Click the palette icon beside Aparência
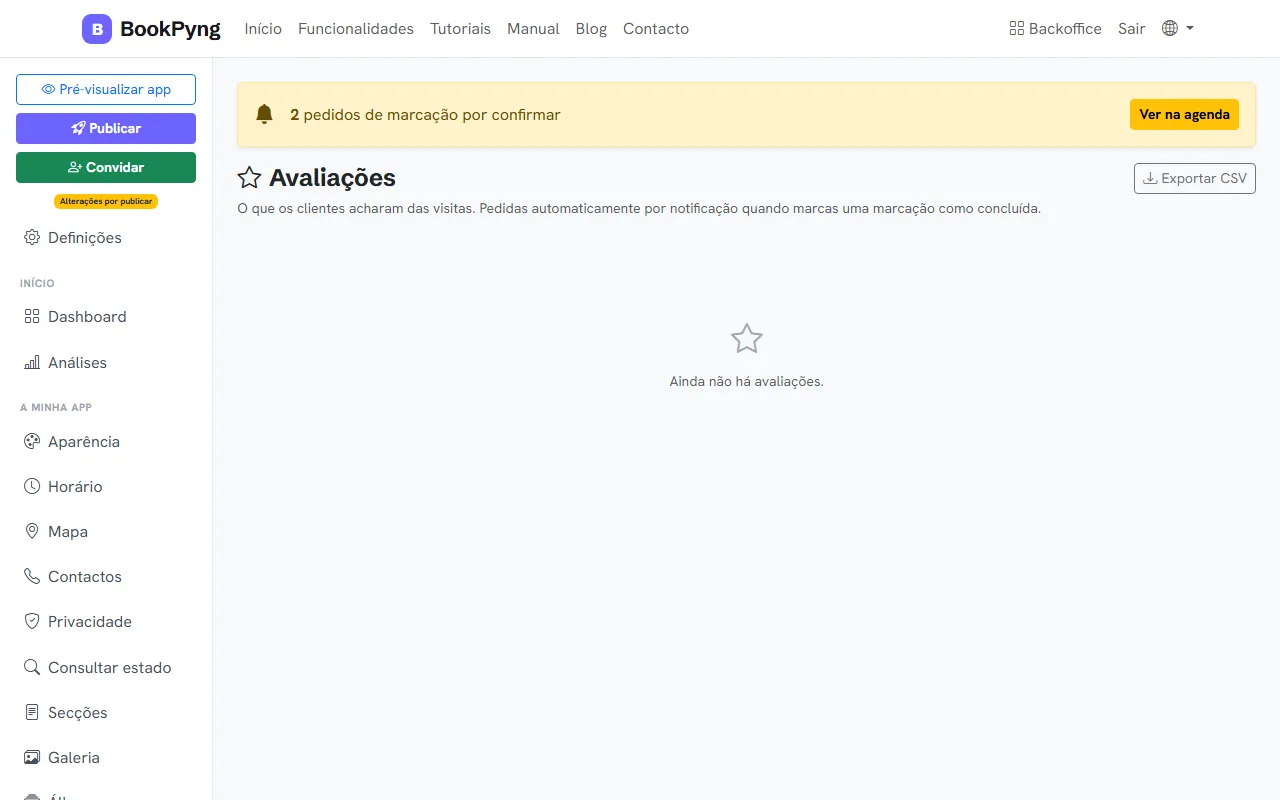The height and width of the screenshot is (800, 1280). point(32,442)
